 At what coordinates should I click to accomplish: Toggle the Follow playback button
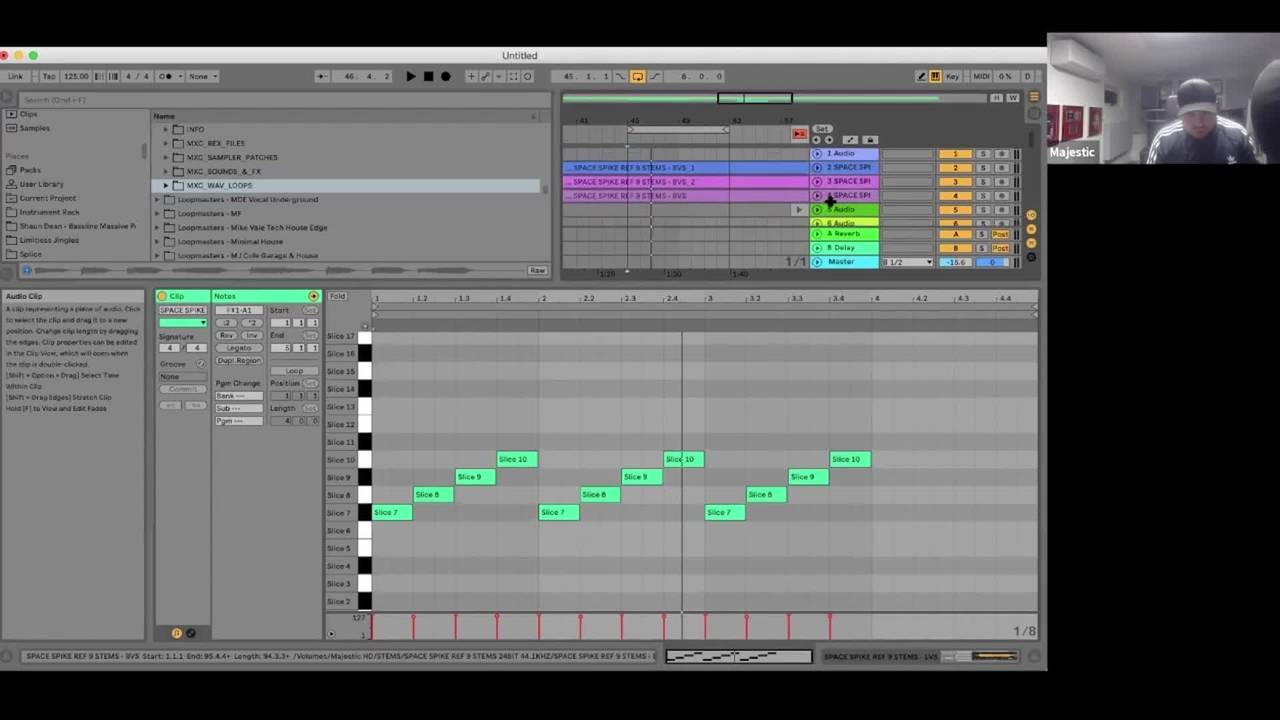click(321, 76)
